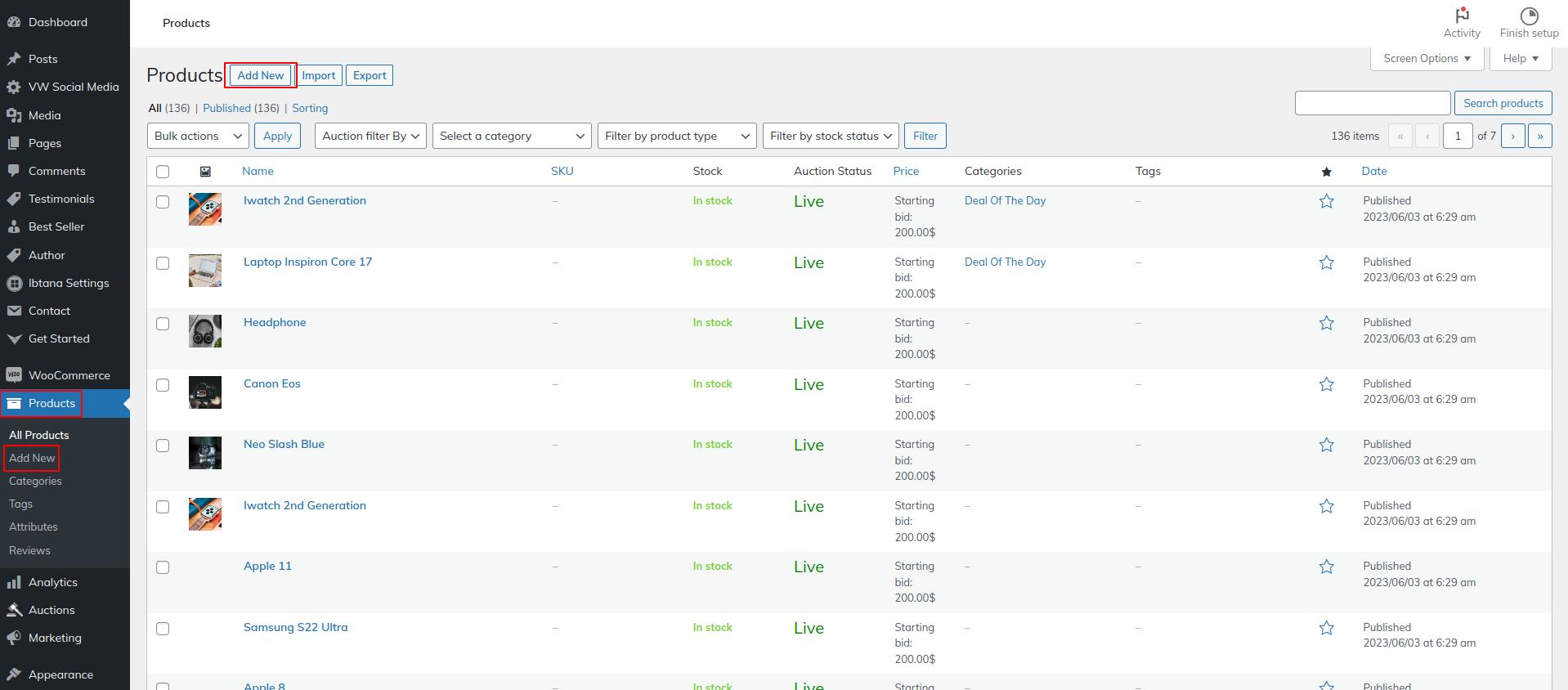Click the Activity flag icon
This screenshot has height=690, width=1568.
[1462, 16]
